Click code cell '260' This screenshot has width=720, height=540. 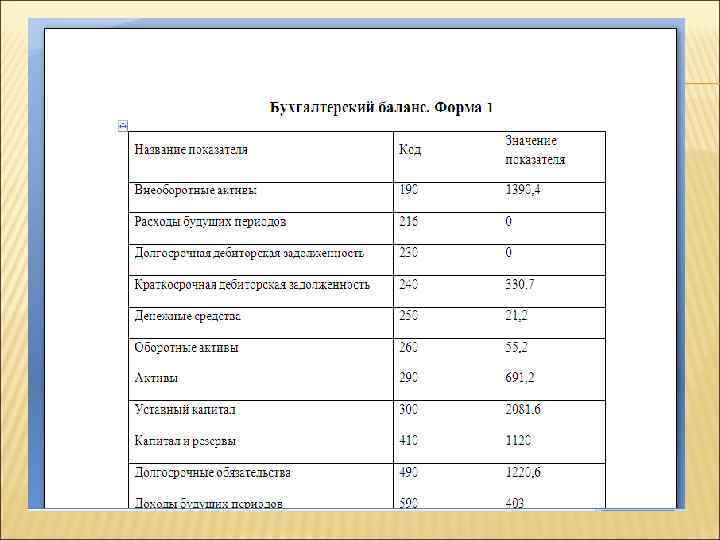click(x=408, y=348)
